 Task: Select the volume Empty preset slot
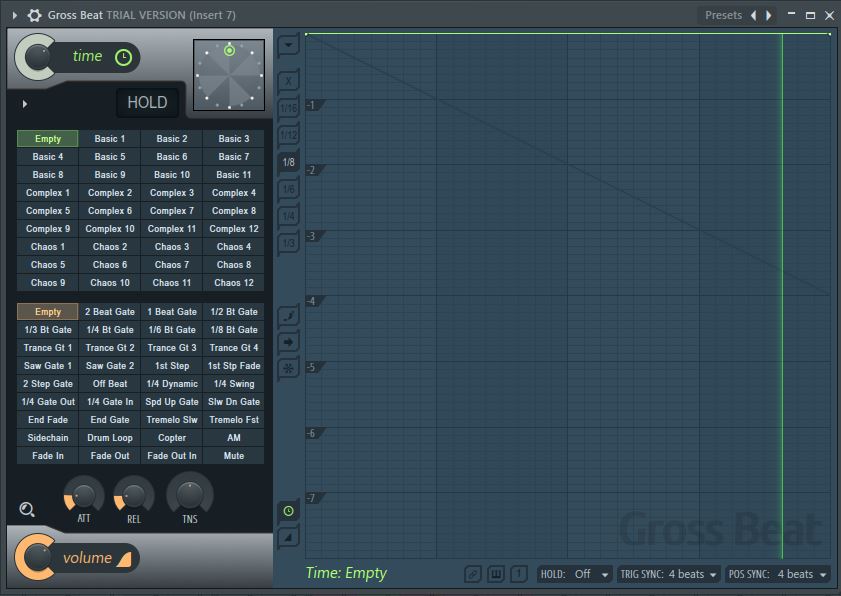click(48, 312)
